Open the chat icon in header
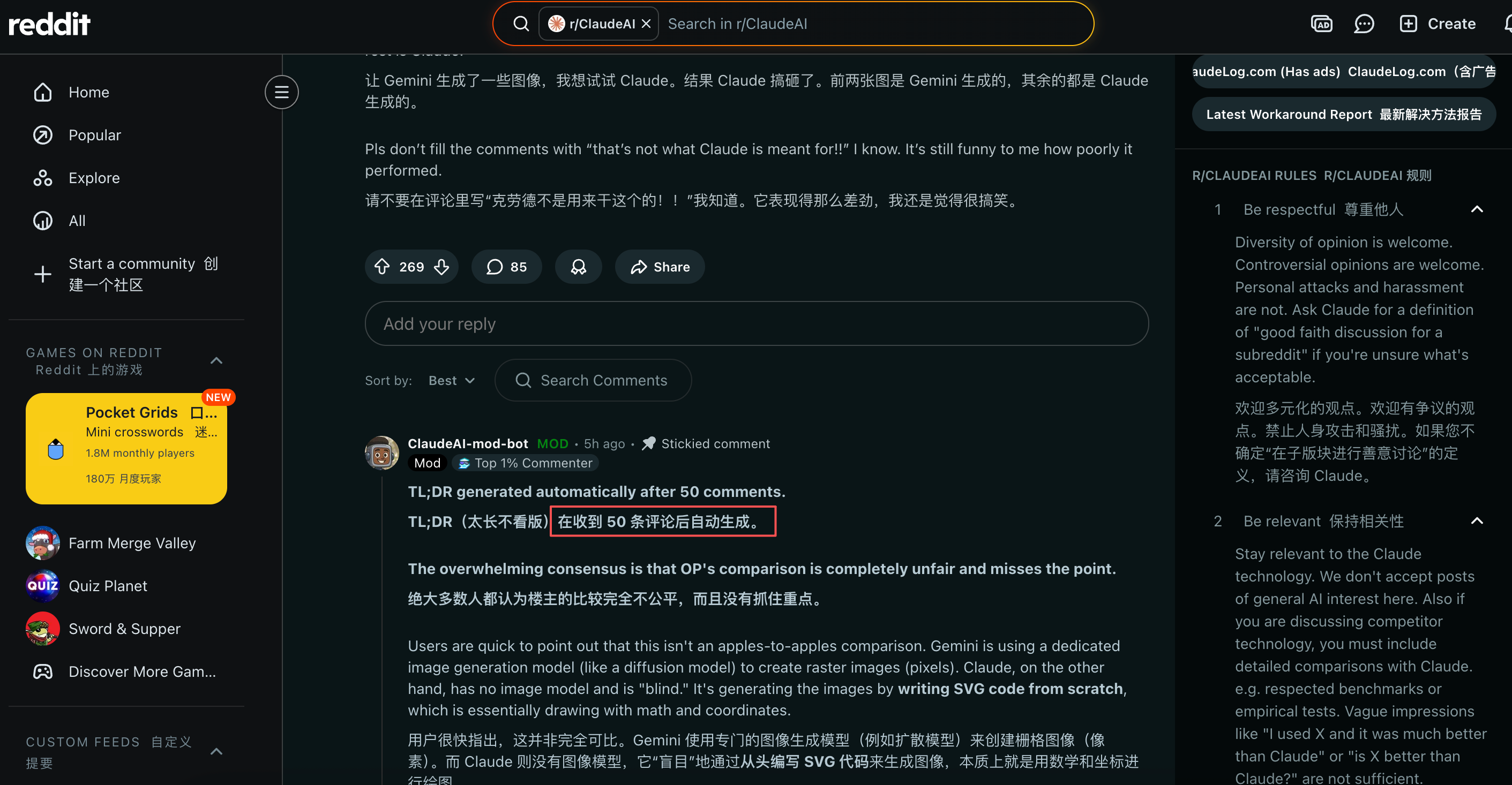 (x=1364, y=24)
